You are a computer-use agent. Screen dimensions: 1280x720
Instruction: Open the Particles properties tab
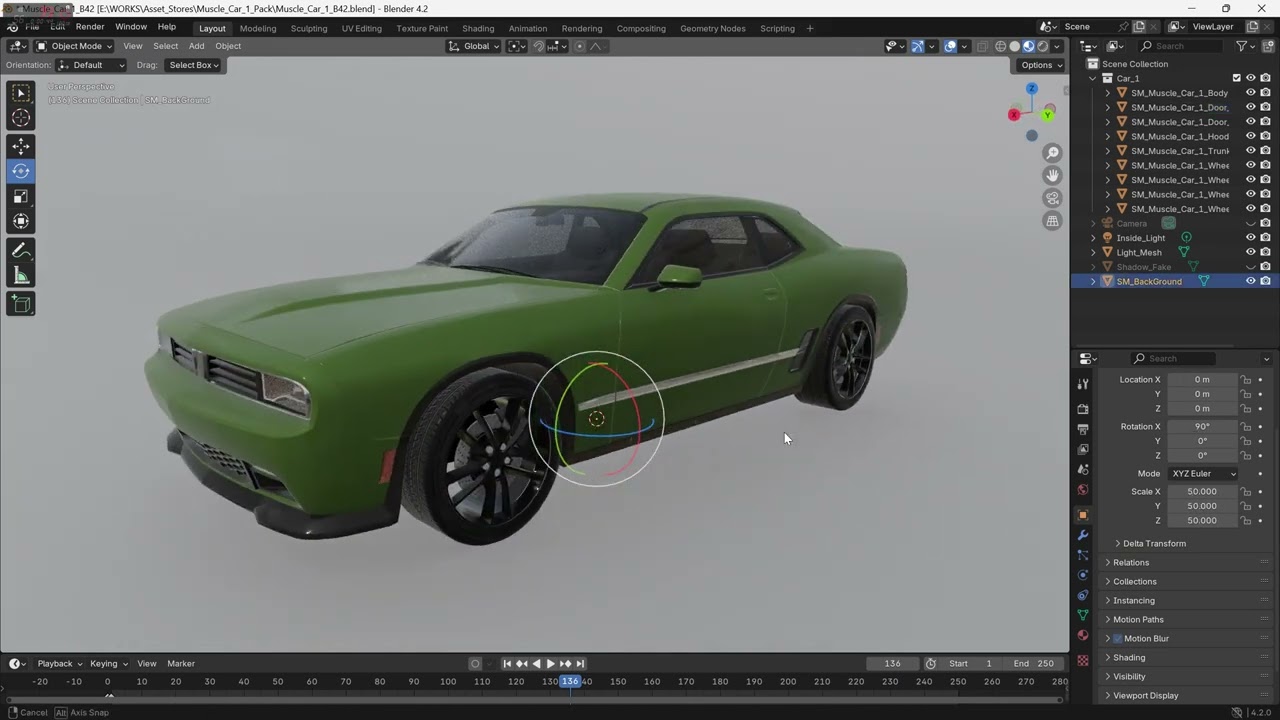click(x=1083, y=555)
